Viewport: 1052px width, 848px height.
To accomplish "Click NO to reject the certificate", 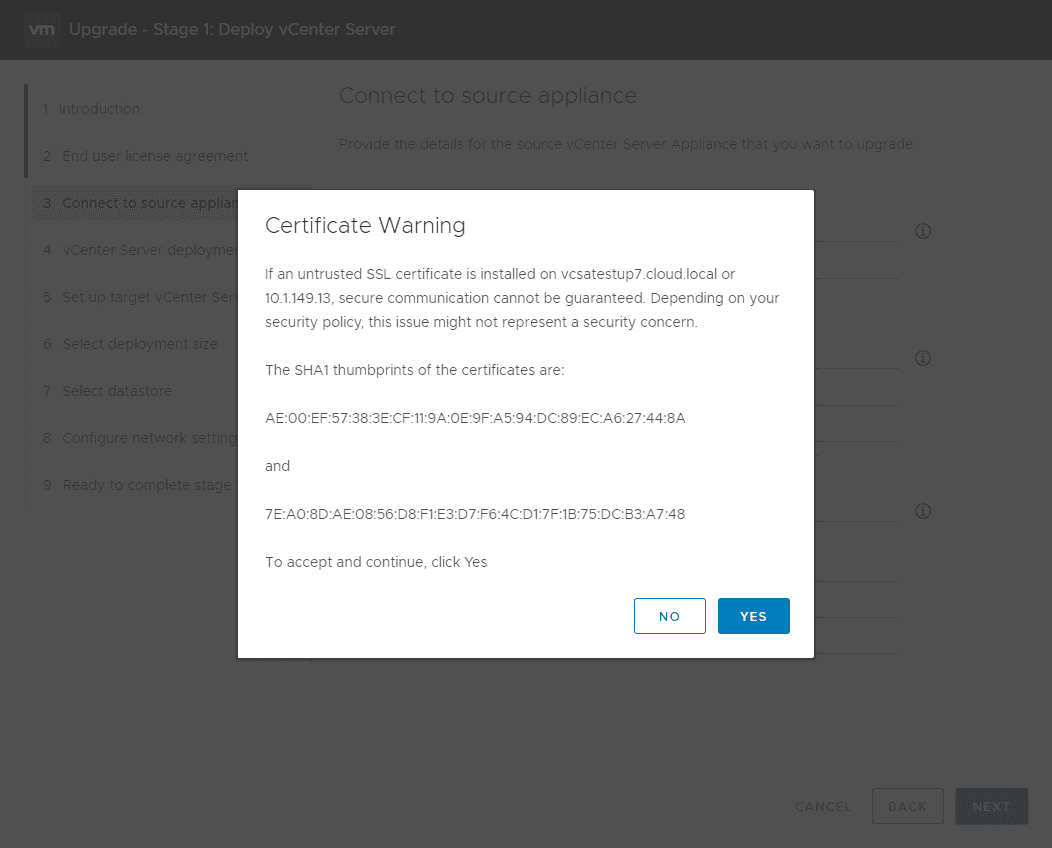I will pos(669,616).
